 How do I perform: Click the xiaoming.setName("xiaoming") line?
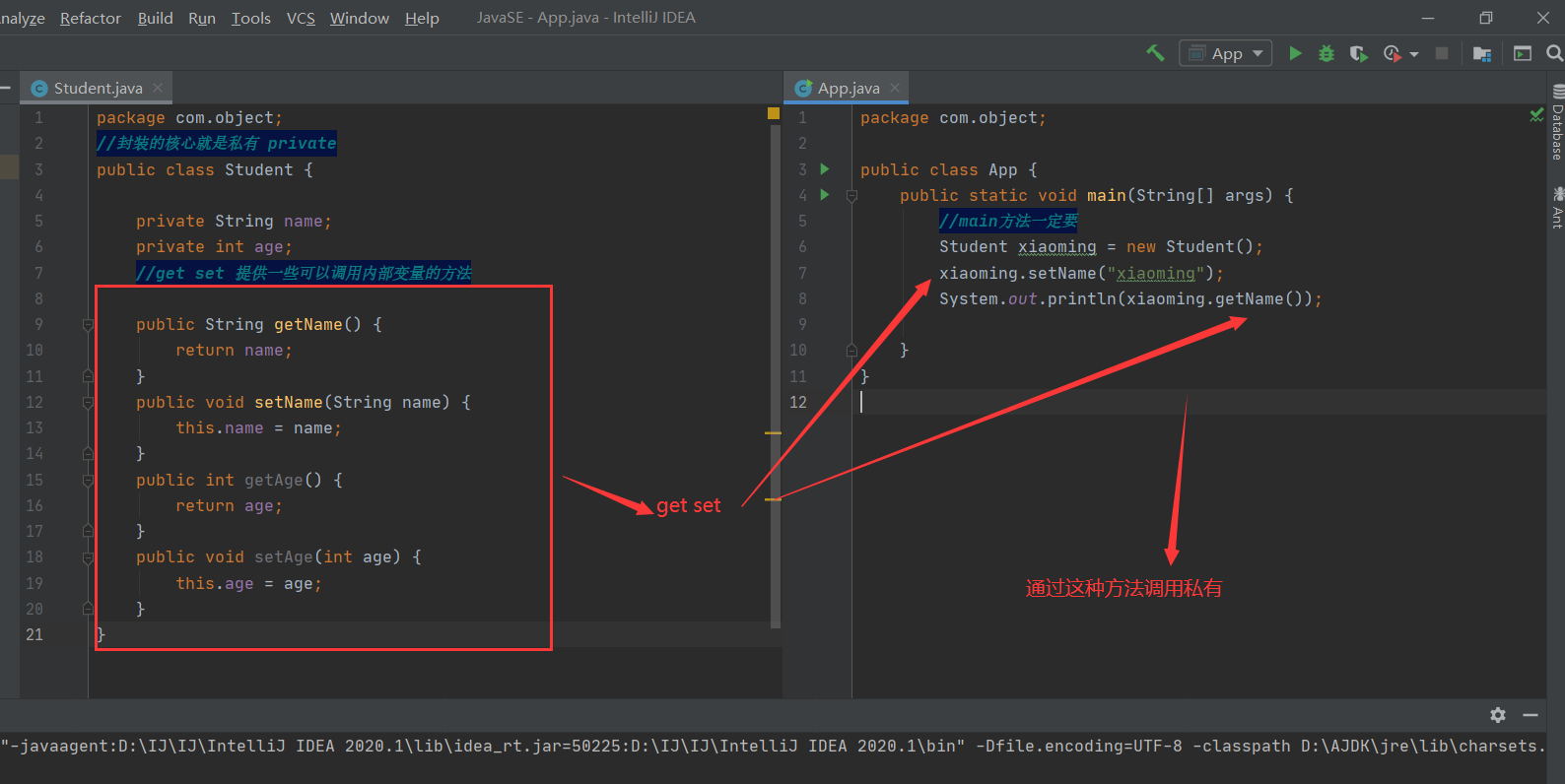(x=1081, y=273)
